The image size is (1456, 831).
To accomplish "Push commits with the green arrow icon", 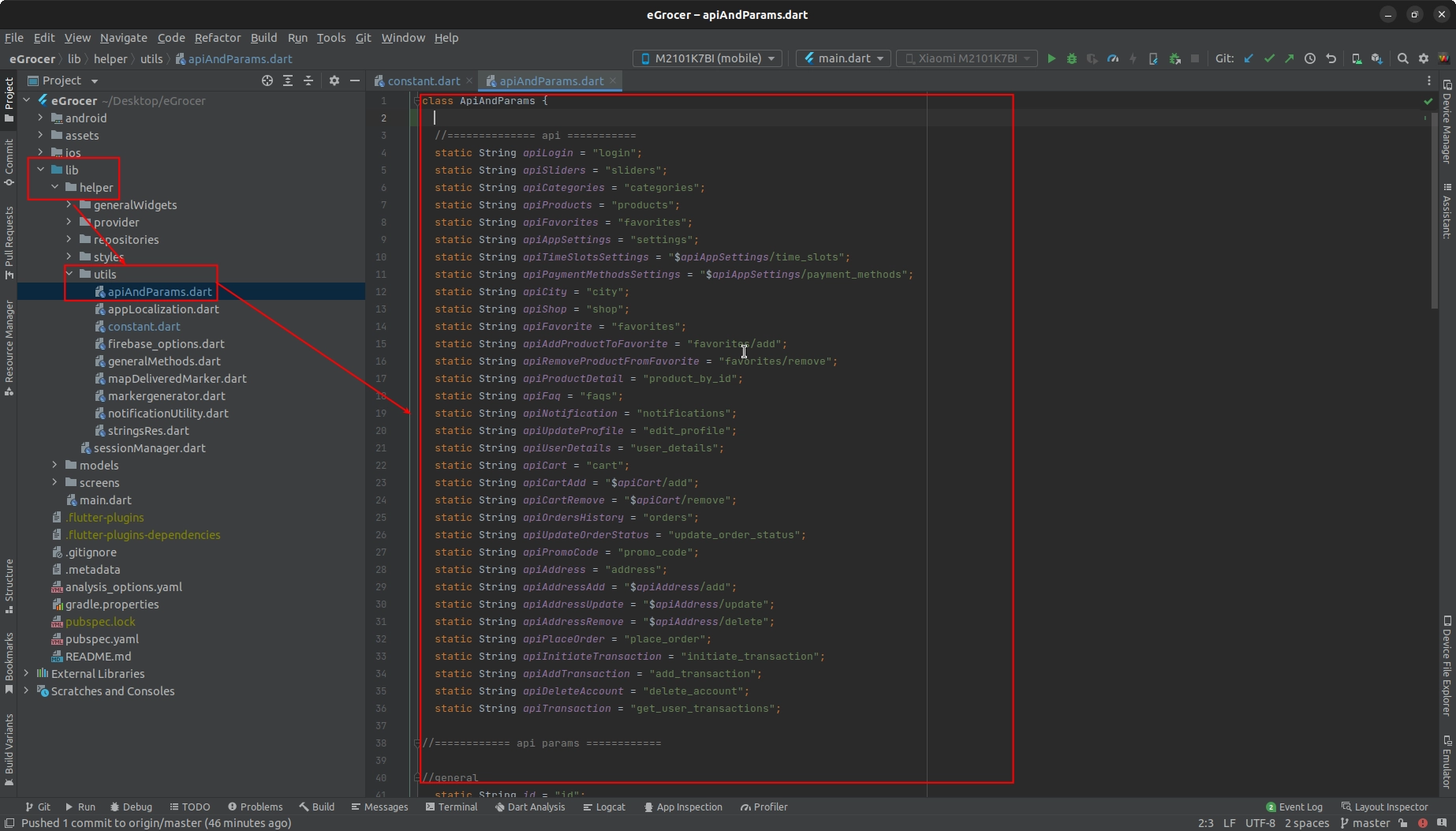I will [1290, 58].
